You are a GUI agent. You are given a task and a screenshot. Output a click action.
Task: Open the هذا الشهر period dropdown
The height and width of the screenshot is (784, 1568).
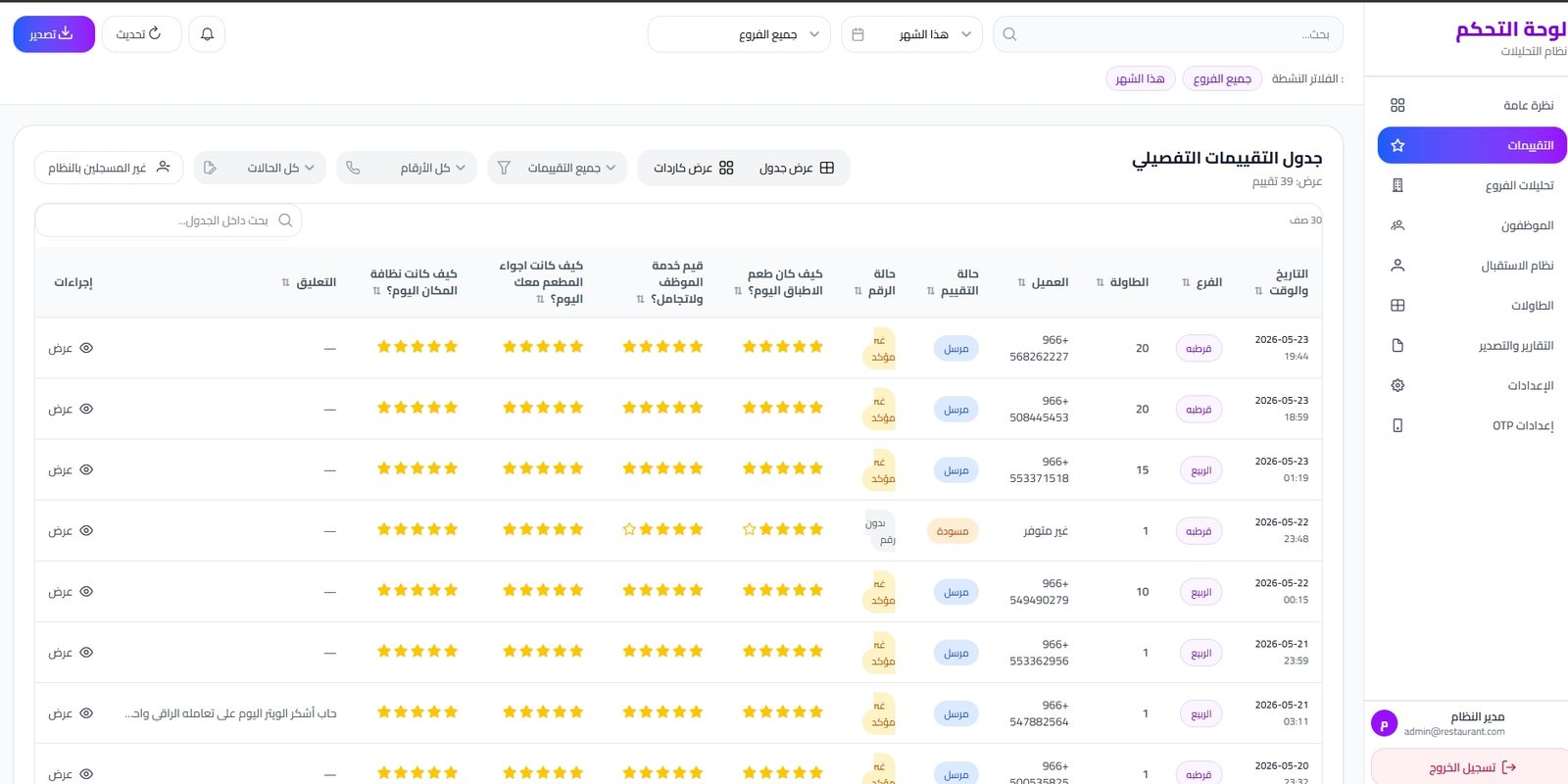[911, 34]
